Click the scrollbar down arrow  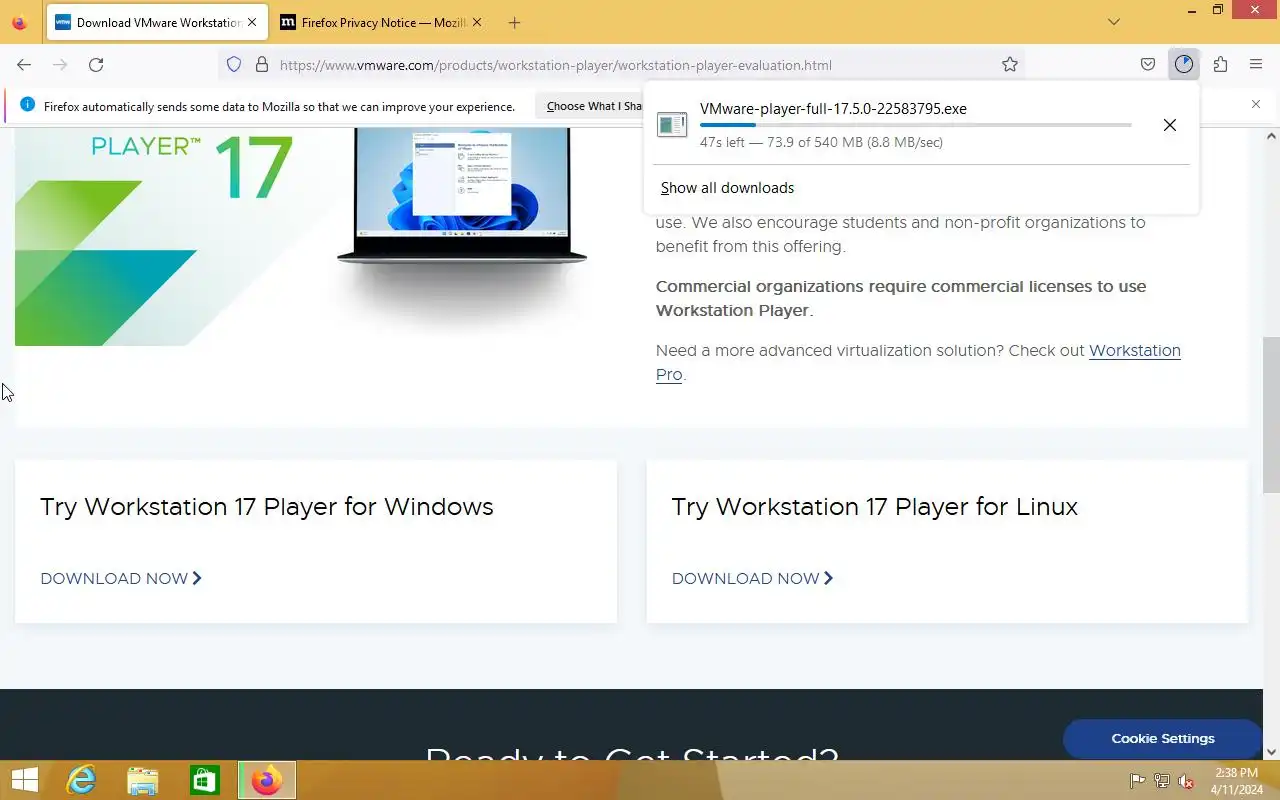[x=1271, y=752]
